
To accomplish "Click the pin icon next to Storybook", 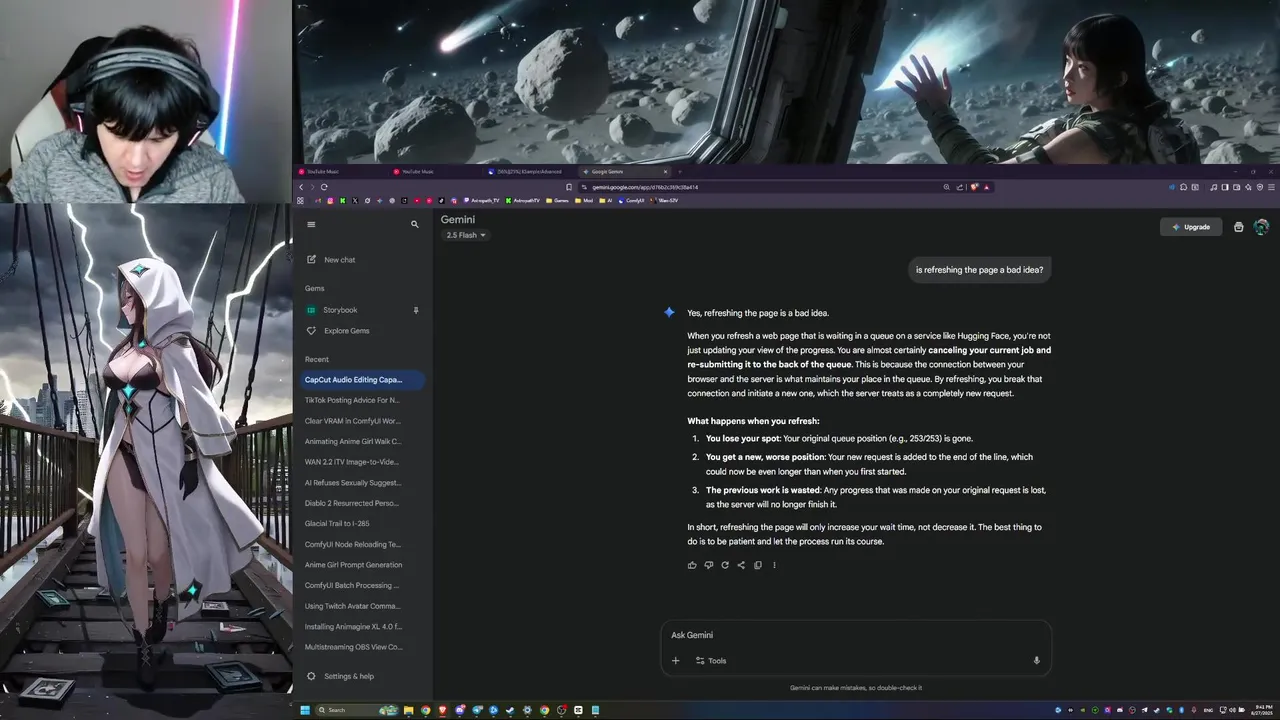I will tap(416, 310).
